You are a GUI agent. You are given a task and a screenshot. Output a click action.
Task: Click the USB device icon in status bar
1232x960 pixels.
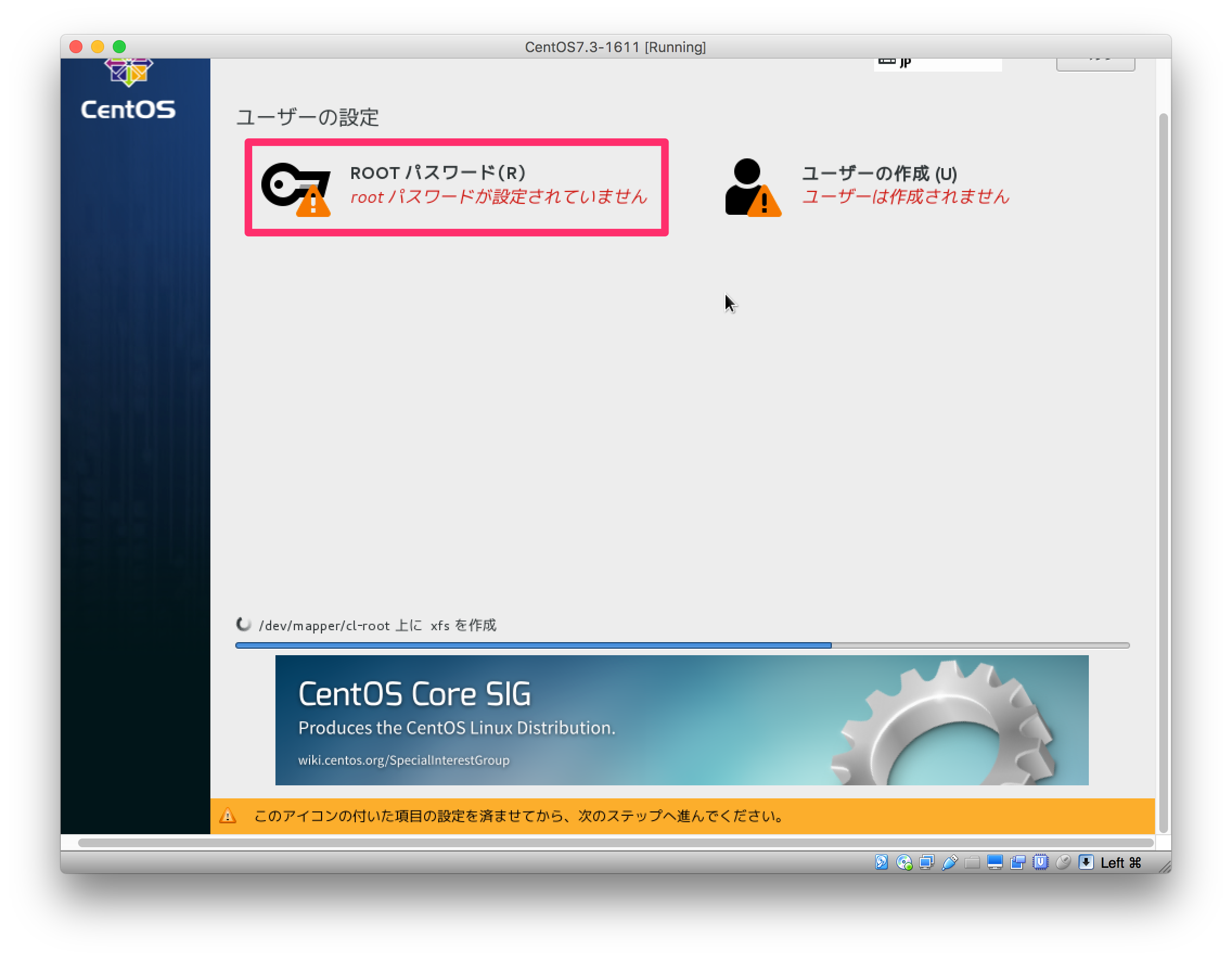coord(949,862)
